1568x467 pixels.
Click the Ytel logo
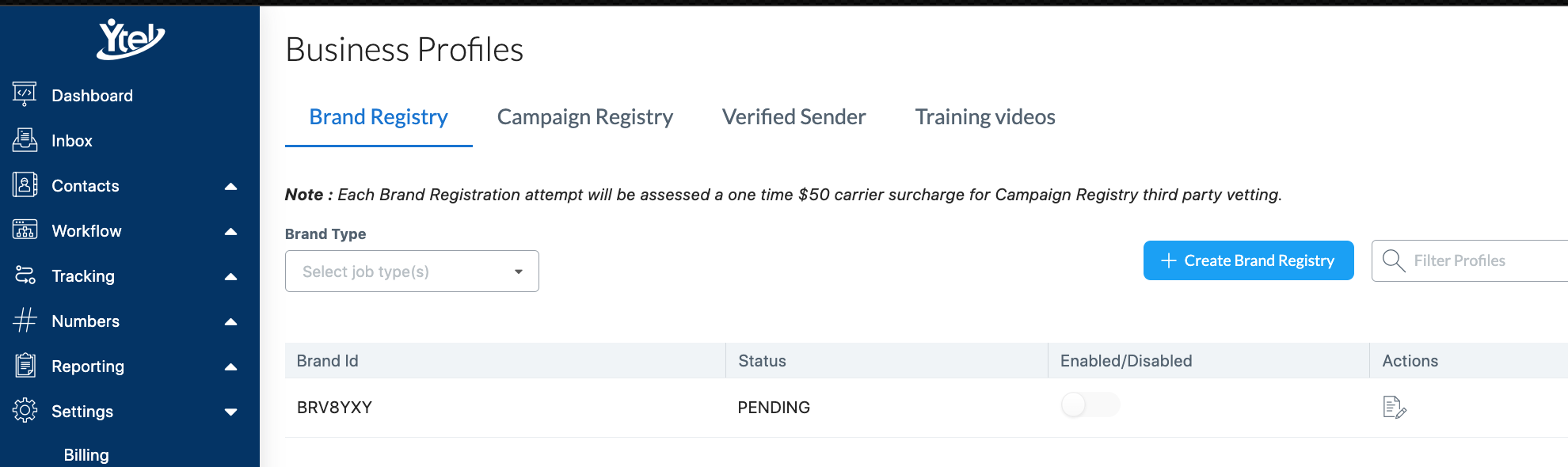coord(131,39)
